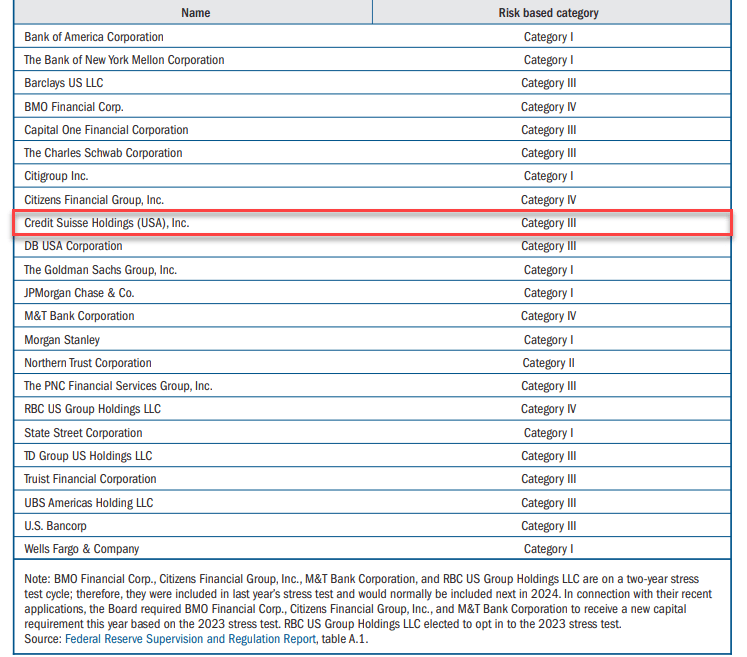The image size is (747, 657).
Task: Click UBS Americas Holding LLC name
Action: pos(88,503)
